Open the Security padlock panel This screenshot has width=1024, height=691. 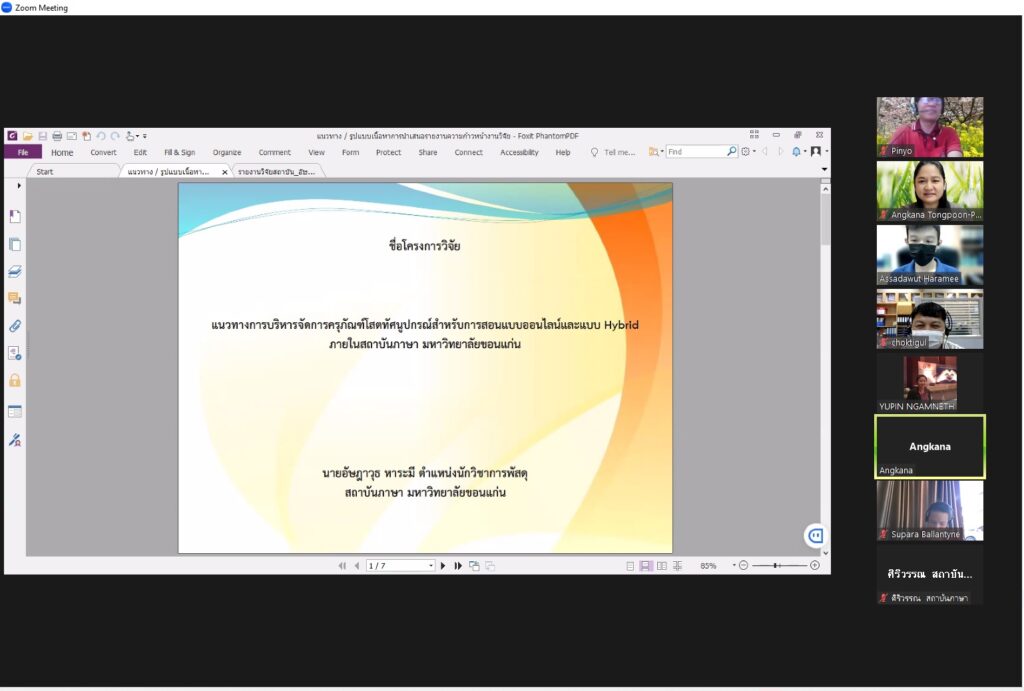click(x=15, y=380)
